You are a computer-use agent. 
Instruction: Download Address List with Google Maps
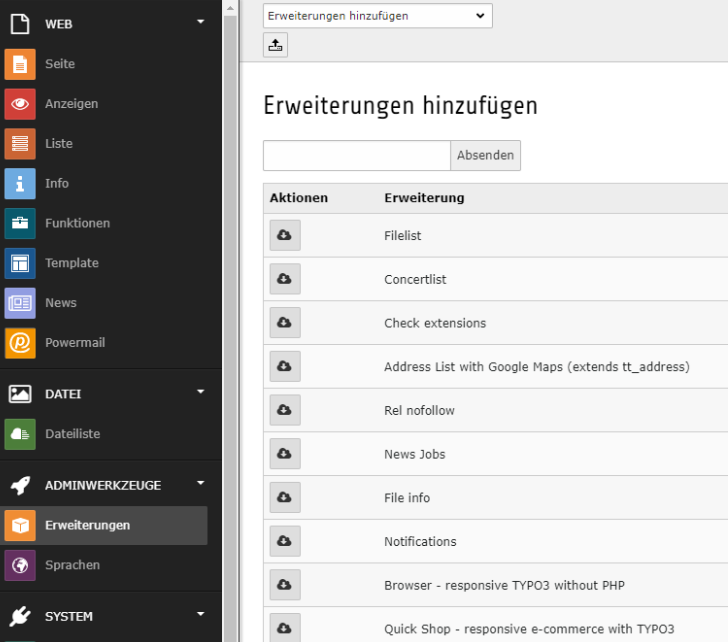pyautogui.click(x=285, y=366)
